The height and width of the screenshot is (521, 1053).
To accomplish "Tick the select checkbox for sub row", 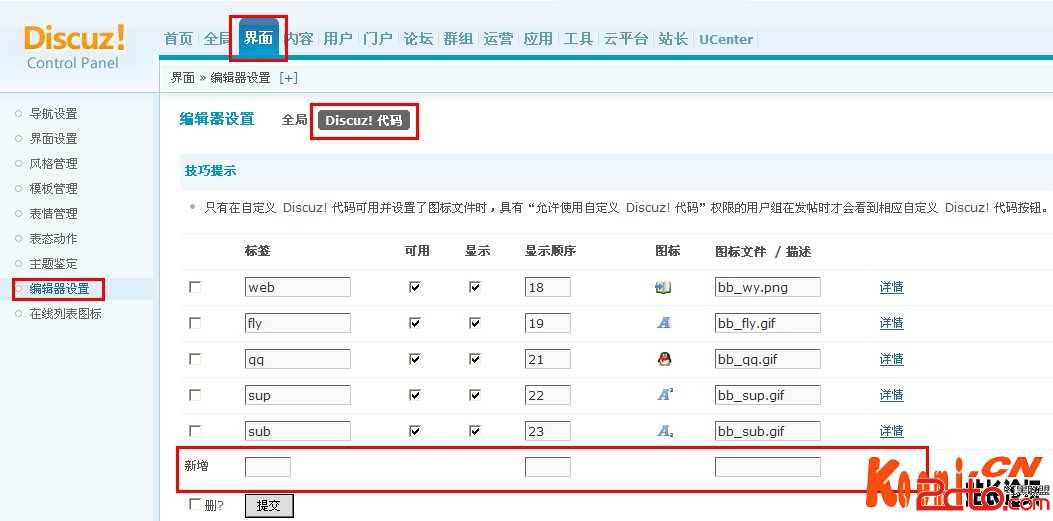I will (195, 430).
